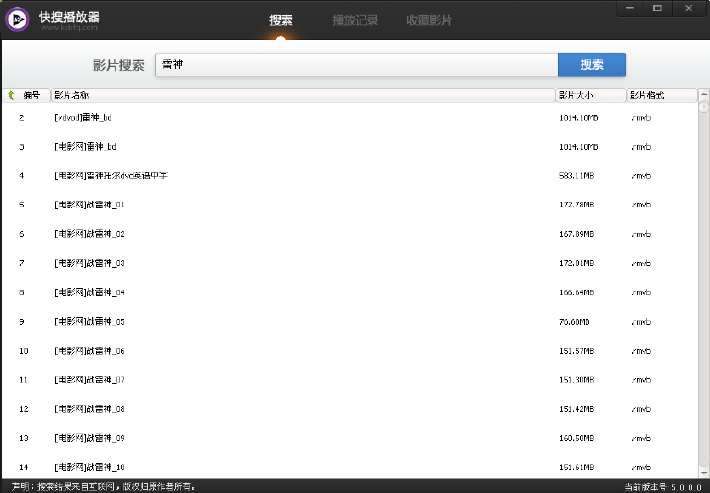Select the row [电影网]战雷神_07

350,380
